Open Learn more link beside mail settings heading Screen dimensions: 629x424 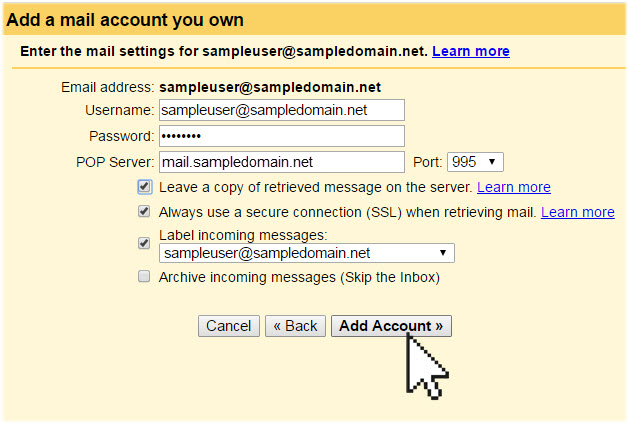471,51
